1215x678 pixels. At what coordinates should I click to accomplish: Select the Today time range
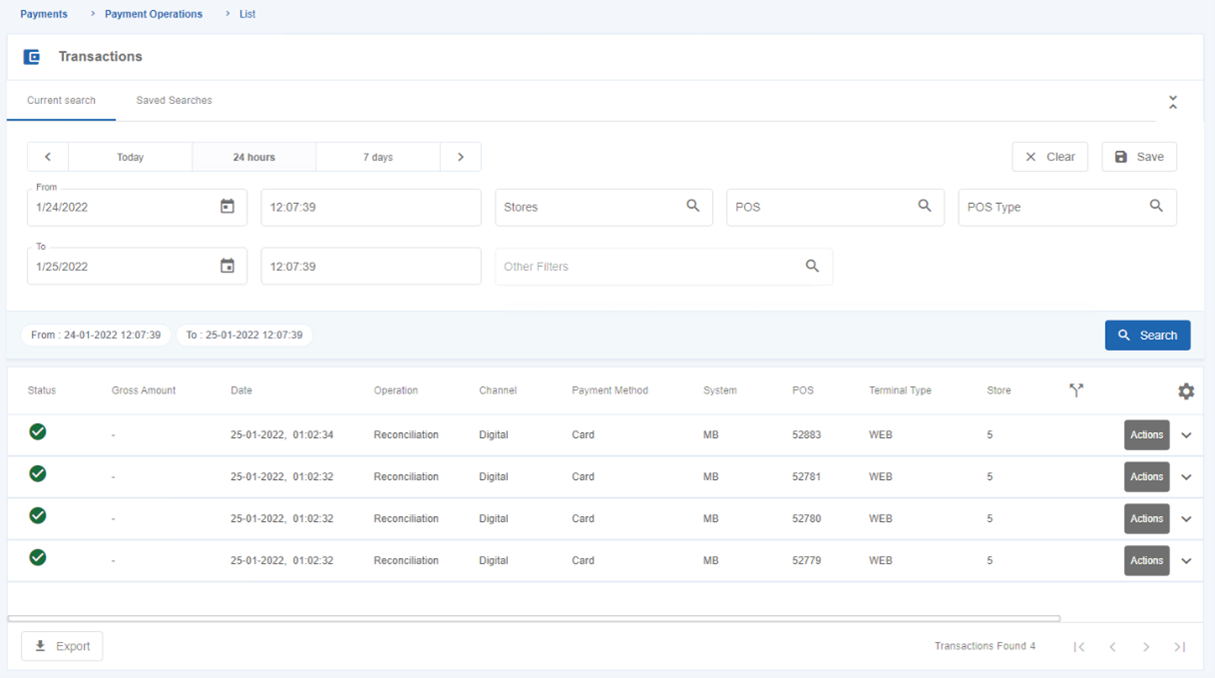[130, 157]
